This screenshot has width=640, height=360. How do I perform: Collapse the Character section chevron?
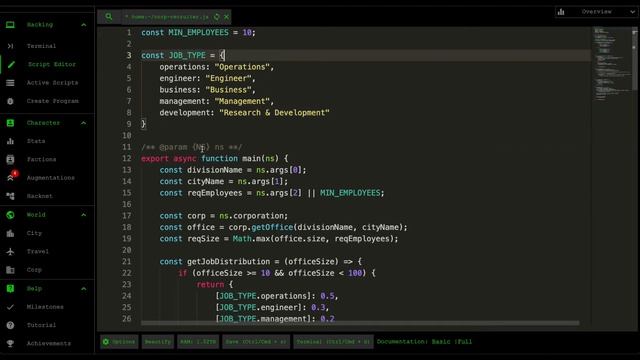click(84, 123)
